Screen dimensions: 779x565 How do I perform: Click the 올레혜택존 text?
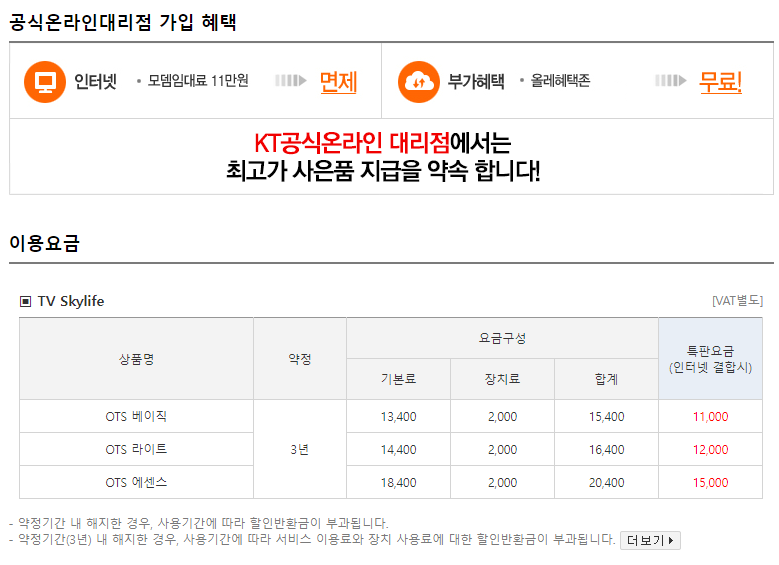560,81
